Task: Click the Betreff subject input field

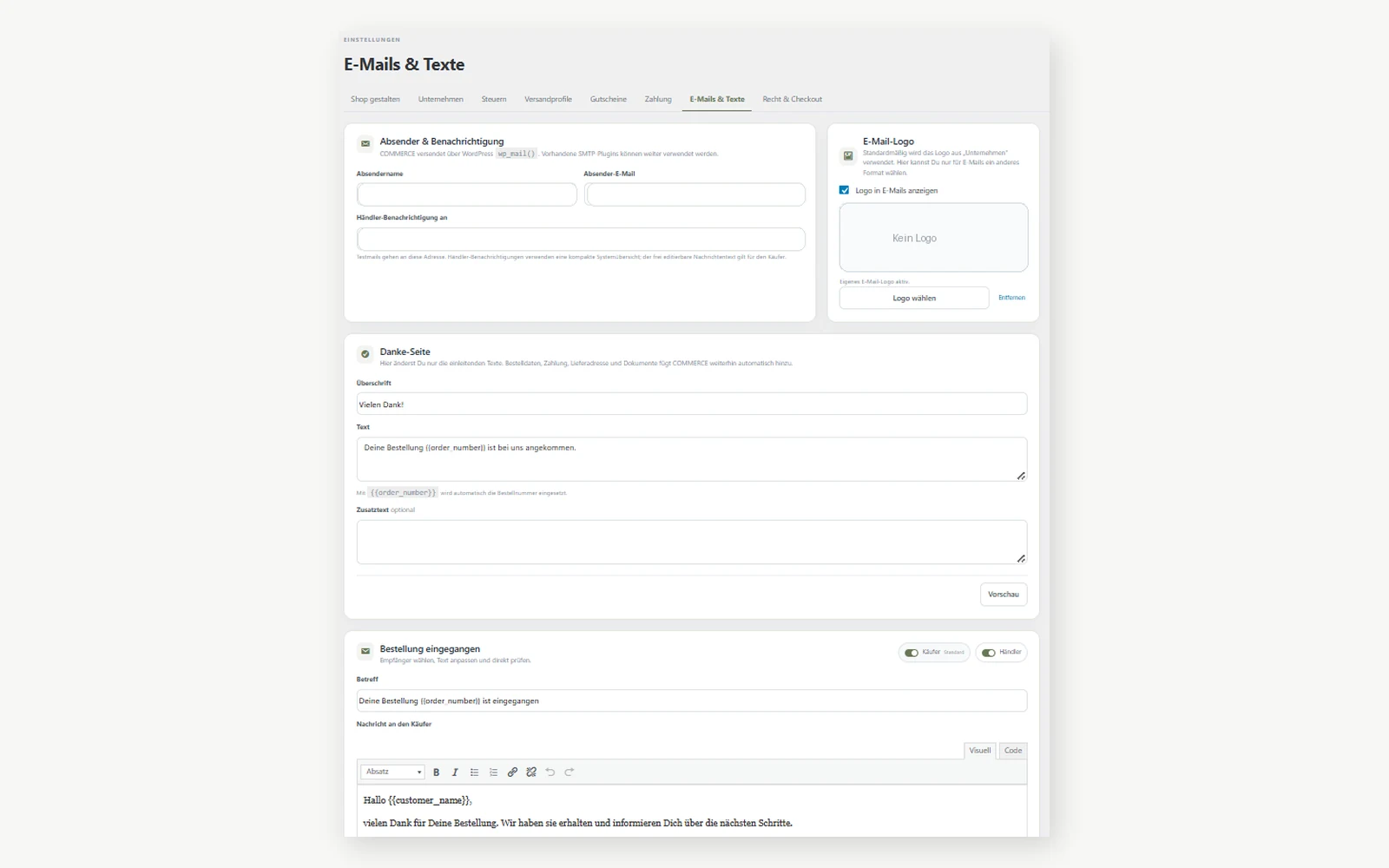Action: [x=692, y=700]
